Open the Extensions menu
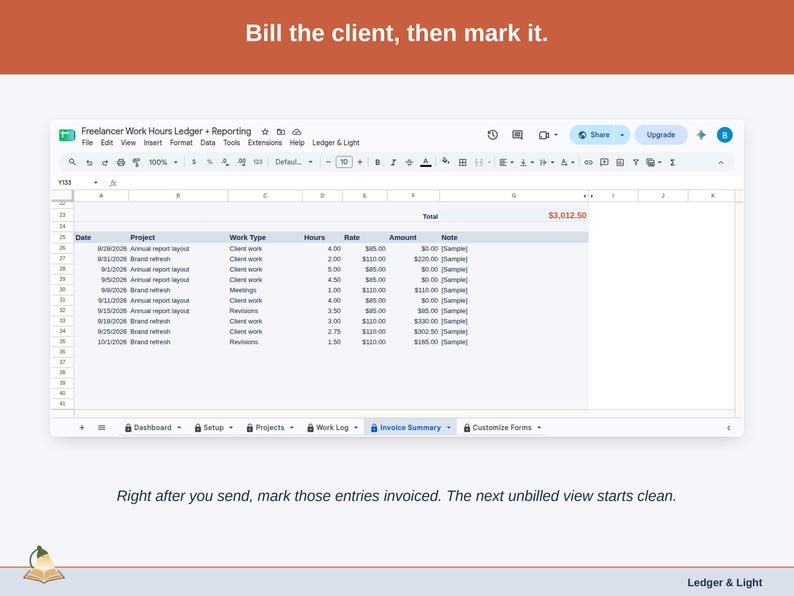794x596 pixels. pos(264,143)
